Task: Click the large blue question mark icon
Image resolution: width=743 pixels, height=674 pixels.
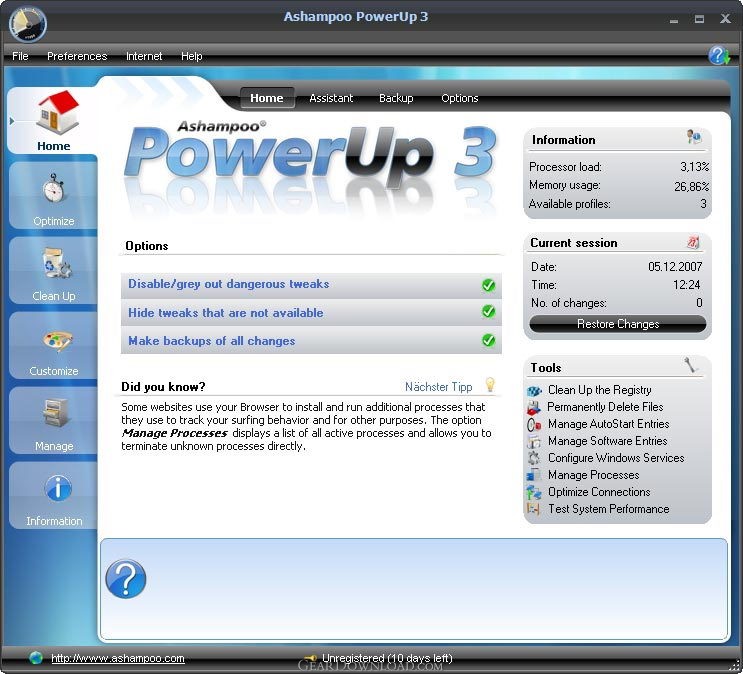Action: 126,579
